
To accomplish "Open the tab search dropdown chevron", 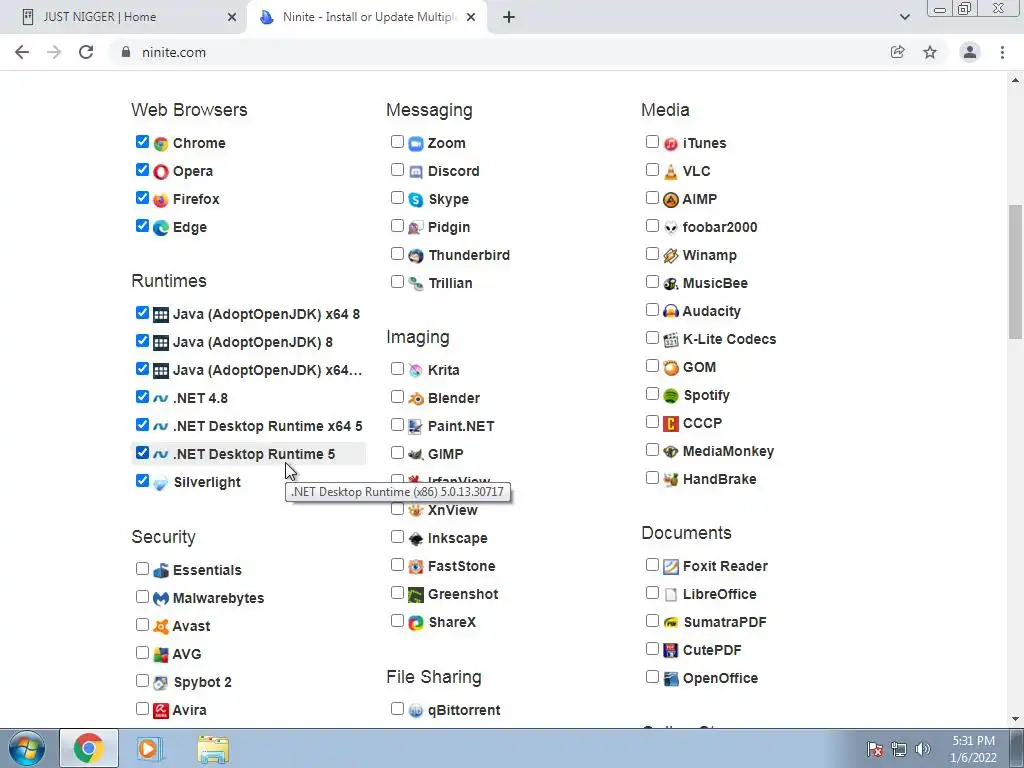I will pos(904,17).
